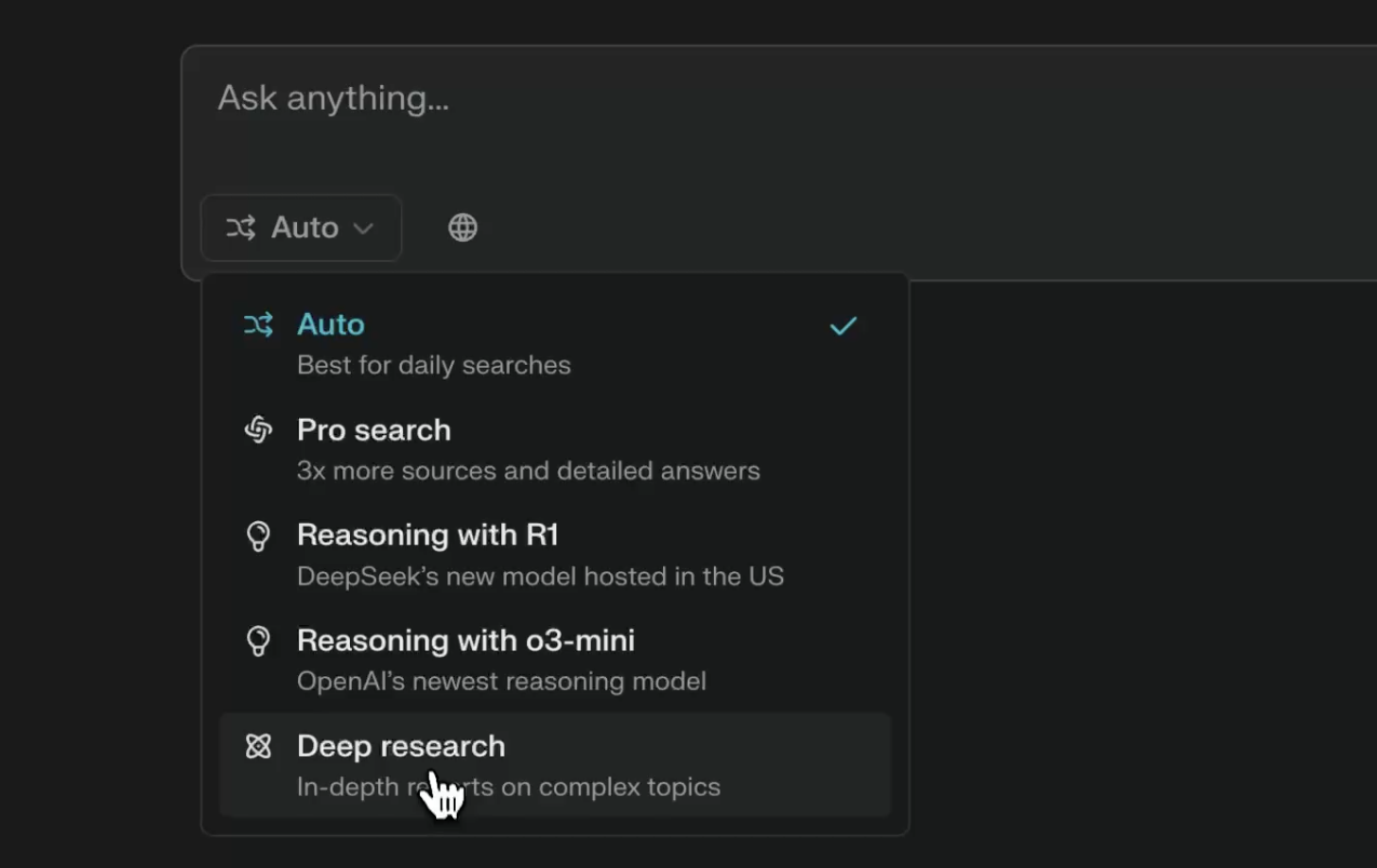Image resolution: width=1377 pixels, height=868 pixels.
Task: Click the checkmark next to the Auto option
Action: point(843,326)
